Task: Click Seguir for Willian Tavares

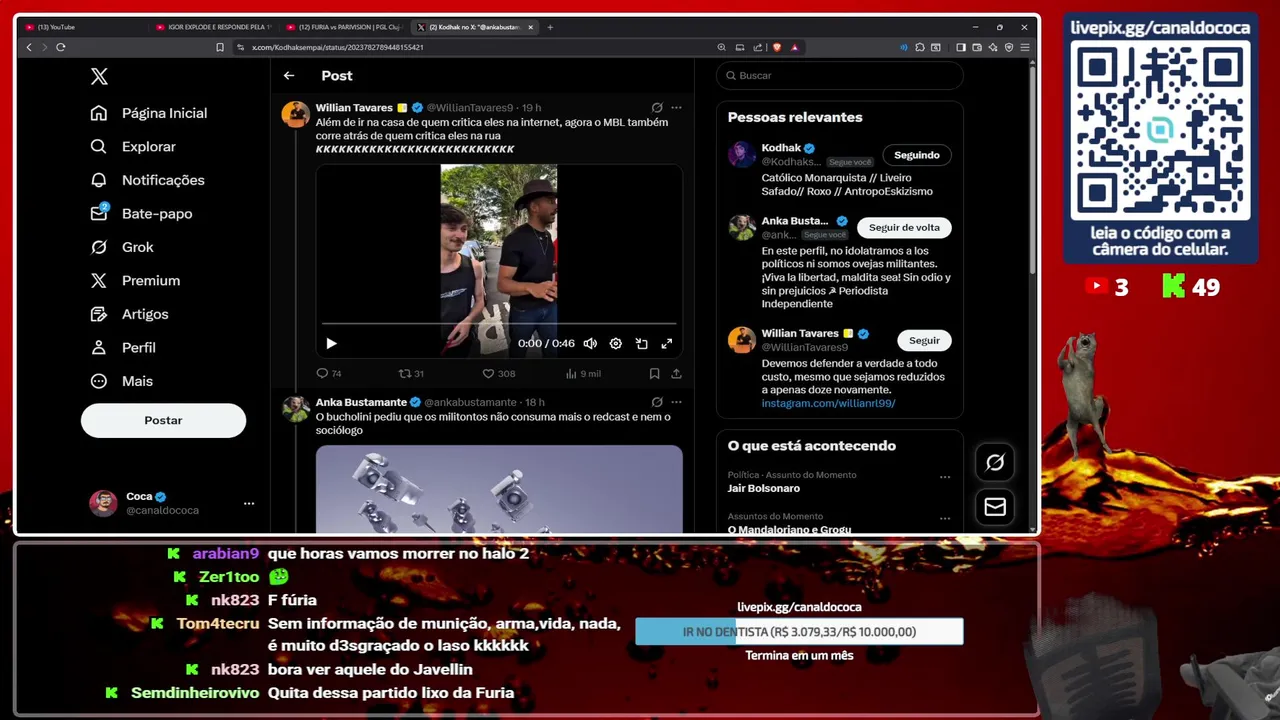Action: (x=924, y=340)
